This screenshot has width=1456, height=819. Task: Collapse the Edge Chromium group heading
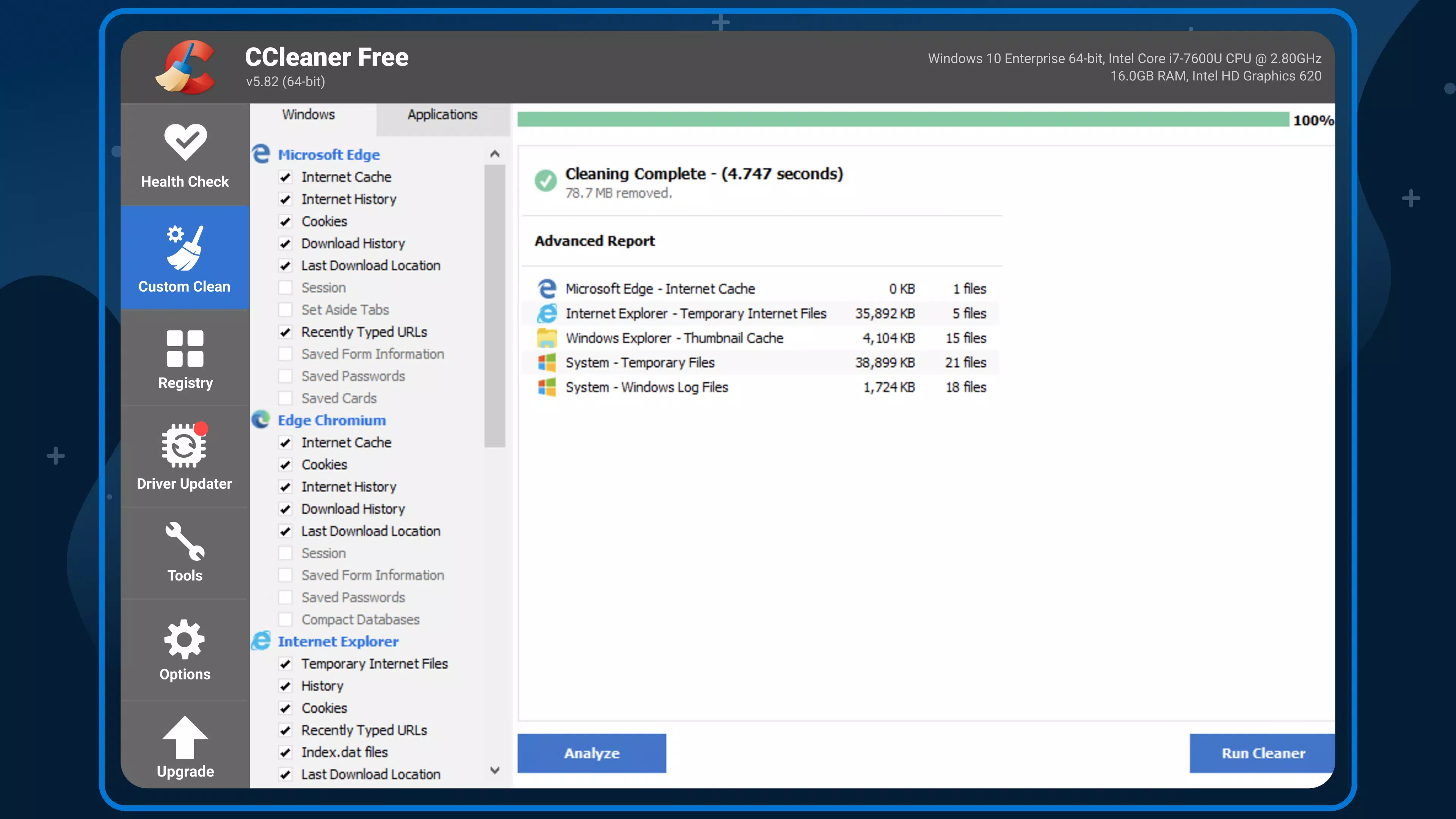click(332, 420)
